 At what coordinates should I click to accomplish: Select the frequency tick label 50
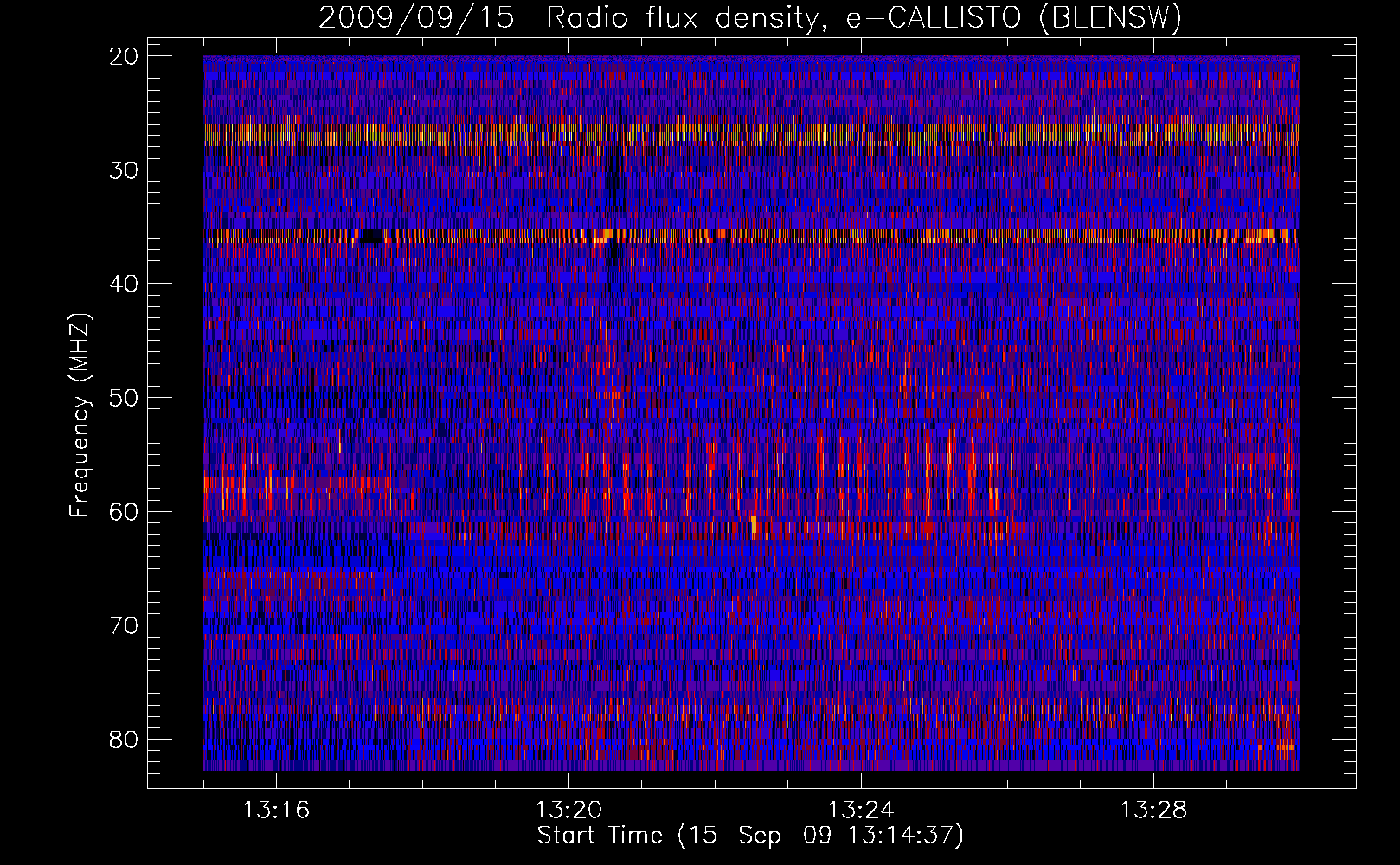125,398
